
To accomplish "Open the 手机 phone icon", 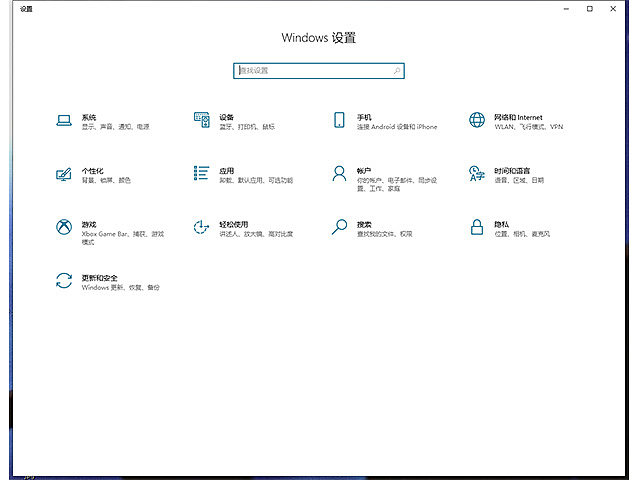I will (339, 120).
